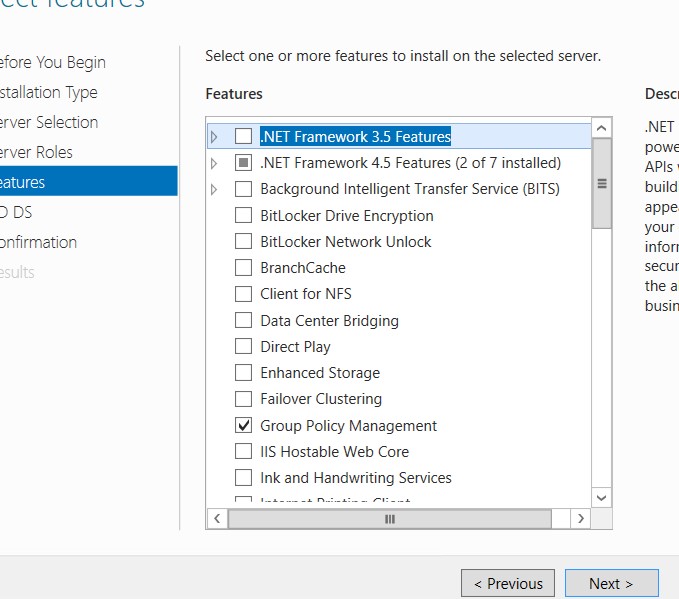Check the Enhanced Storage checkbox

point(243,372)
